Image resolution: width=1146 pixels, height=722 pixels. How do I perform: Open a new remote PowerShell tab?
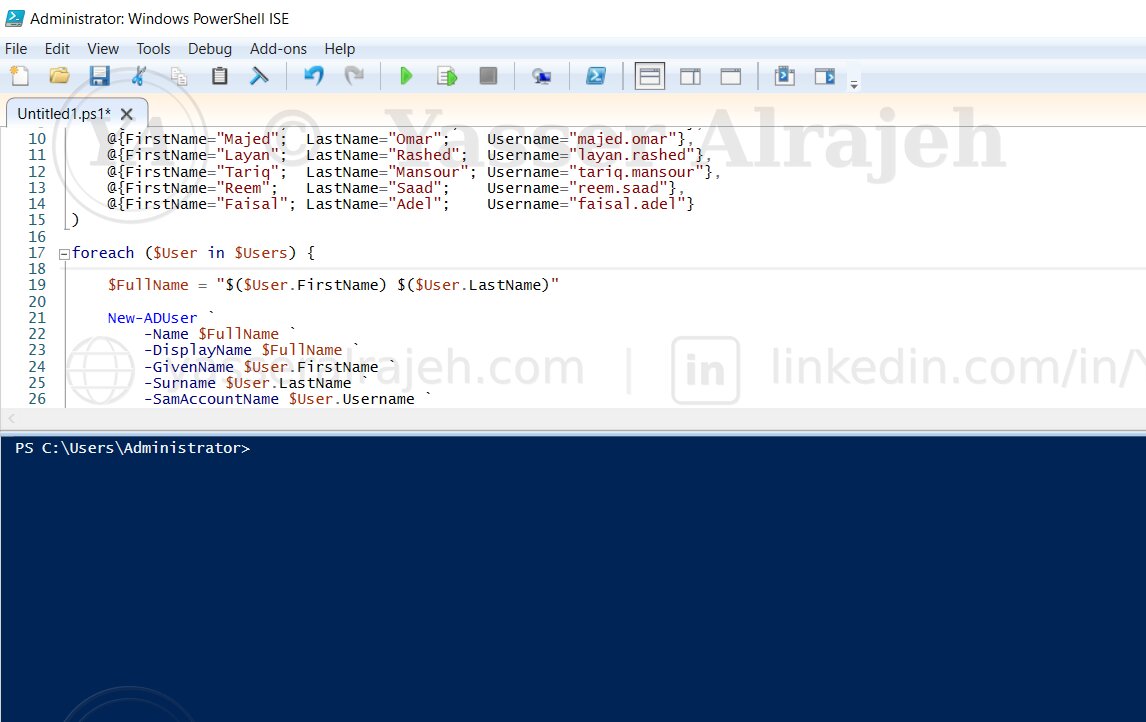click(542, 76)
